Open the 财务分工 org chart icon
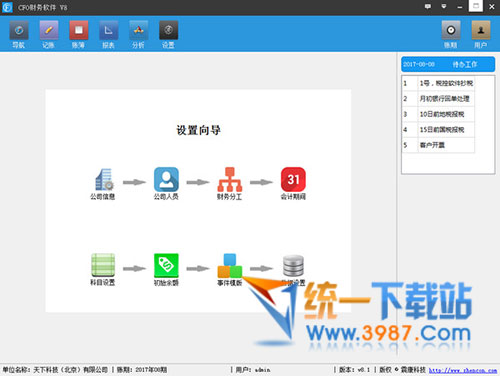This screenshot has height=376, width=500. click(x=230, y=179)
